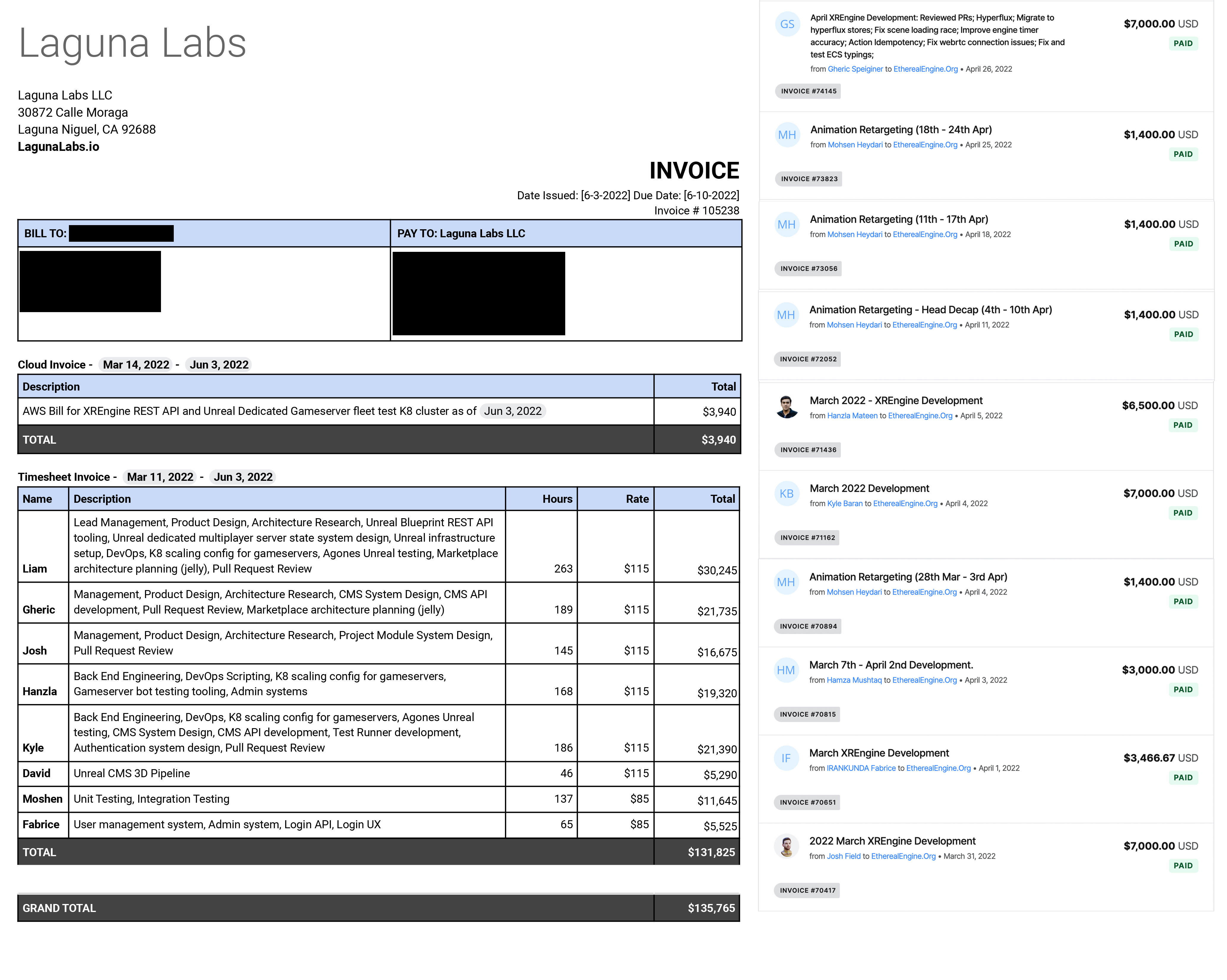Click the INVOICE #70894 tag

click(808, 627)
